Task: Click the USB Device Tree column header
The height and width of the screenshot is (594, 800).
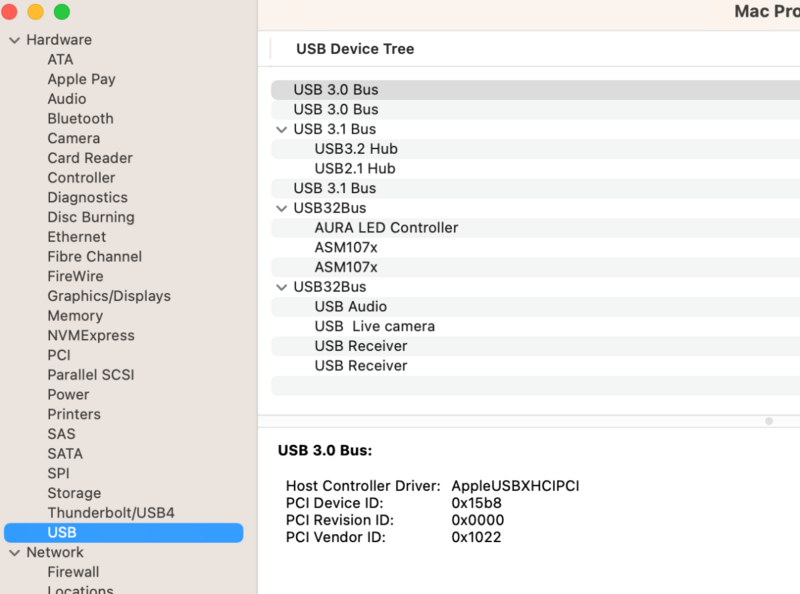Action: click(x=355, y=49)
